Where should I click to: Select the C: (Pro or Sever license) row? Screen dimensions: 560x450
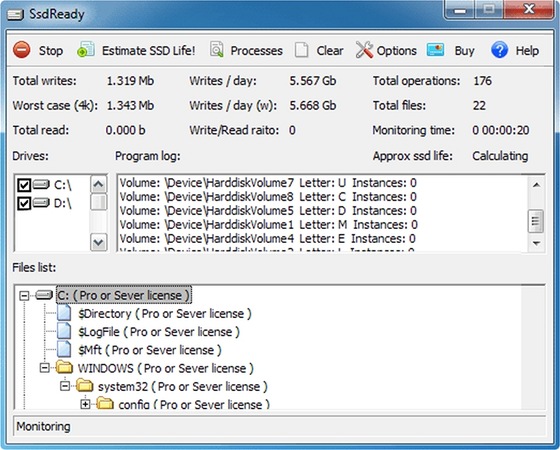(124, 295)
